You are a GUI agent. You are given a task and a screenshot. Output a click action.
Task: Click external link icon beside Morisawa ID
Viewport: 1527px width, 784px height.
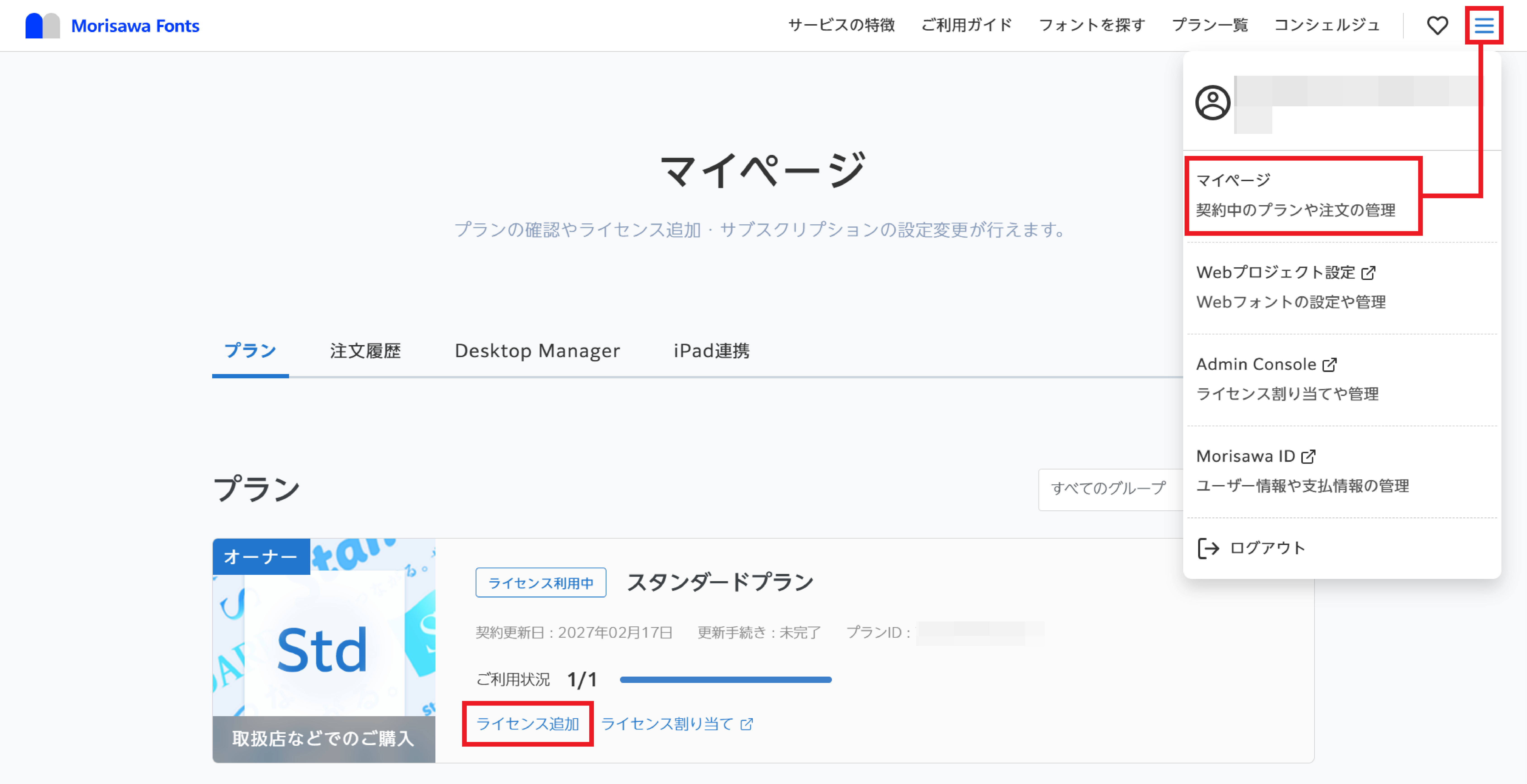click(x=1308, y=456)
